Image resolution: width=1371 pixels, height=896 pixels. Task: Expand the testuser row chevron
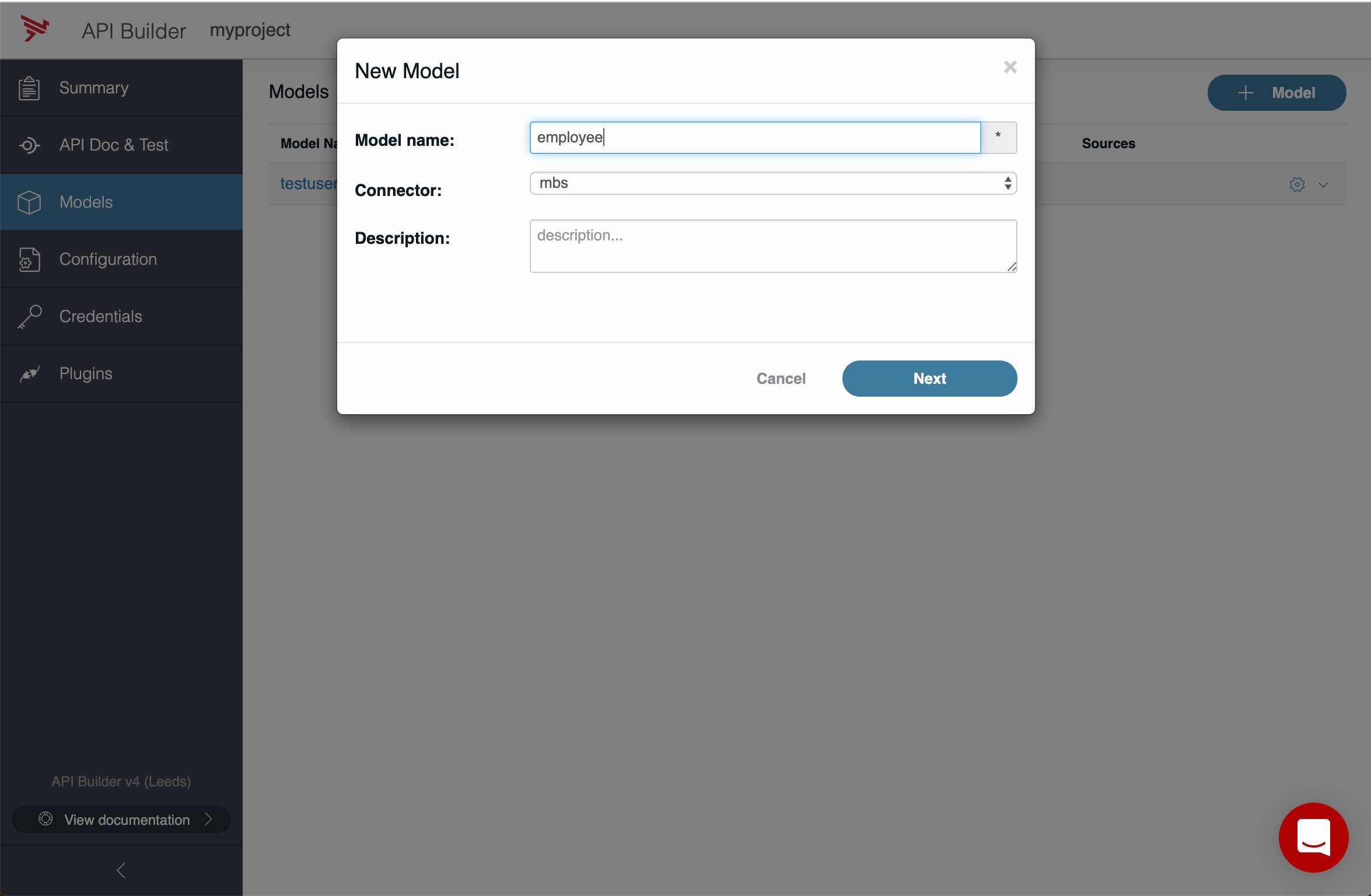pos(1323,185)
